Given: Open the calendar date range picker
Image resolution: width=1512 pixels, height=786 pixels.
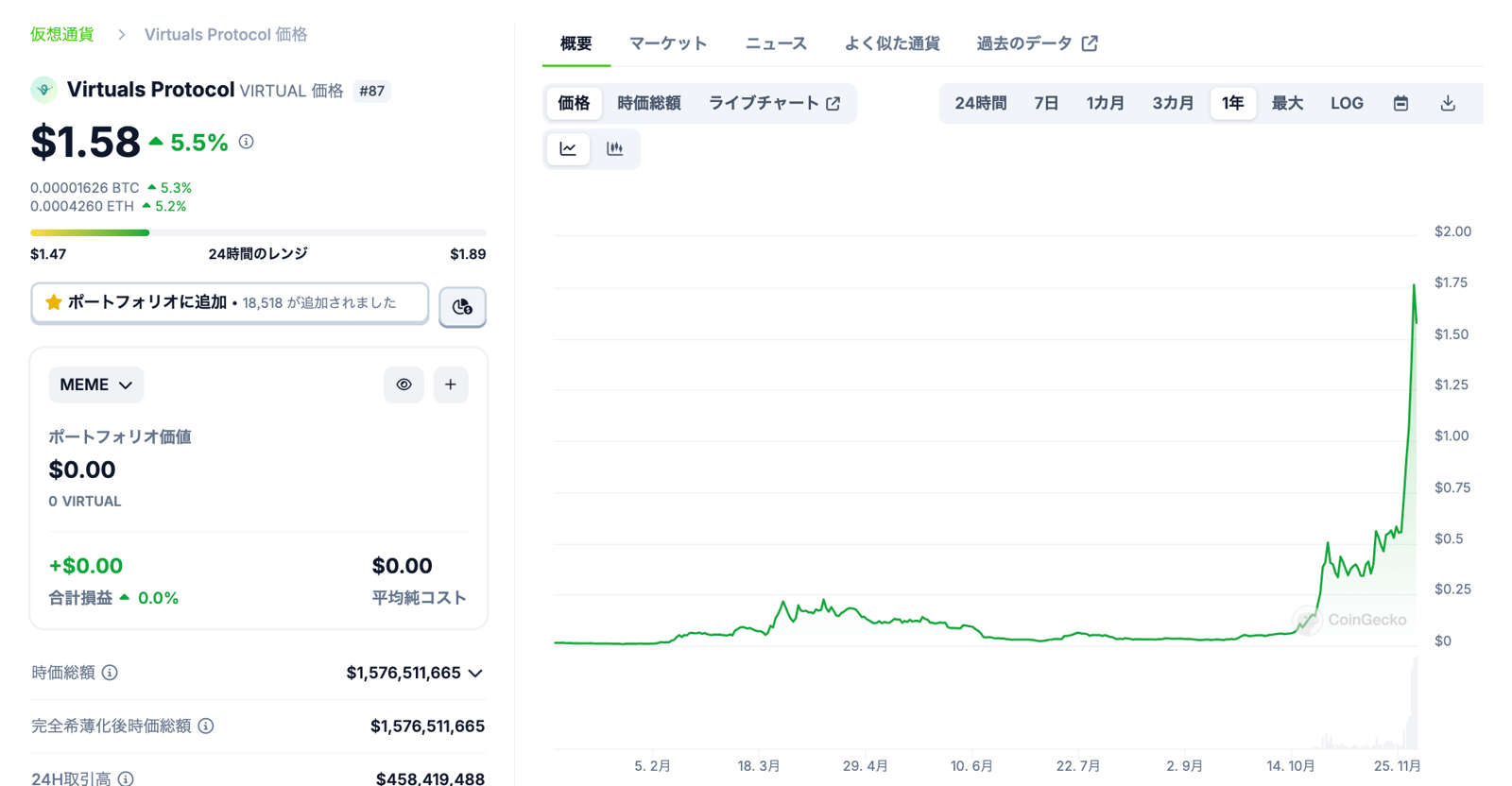Looking at the screenshot, I should (1400, 103).
